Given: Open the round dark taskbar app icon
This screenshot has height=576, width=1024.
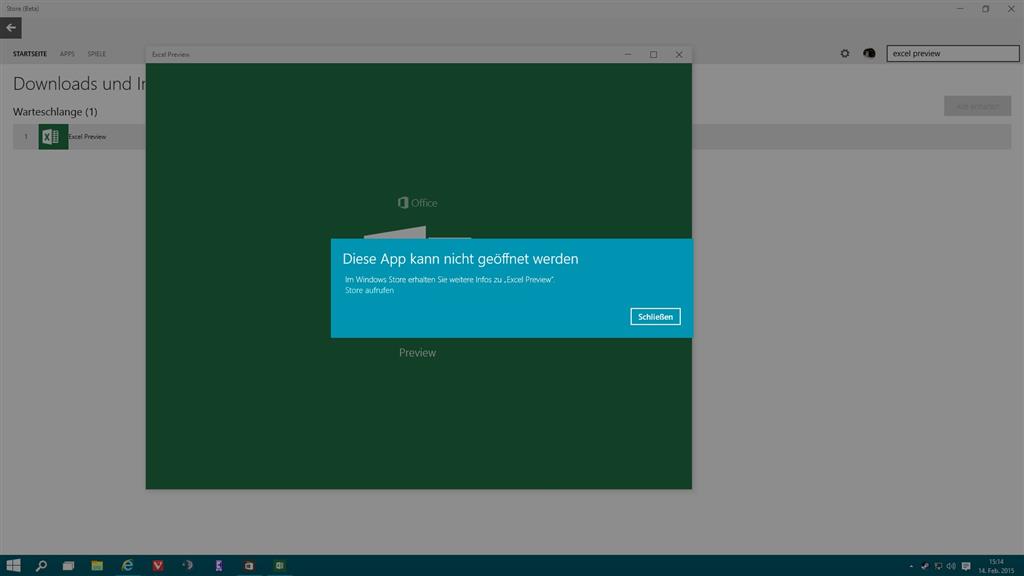Looking at the screenshot, I should coord(188,566).
